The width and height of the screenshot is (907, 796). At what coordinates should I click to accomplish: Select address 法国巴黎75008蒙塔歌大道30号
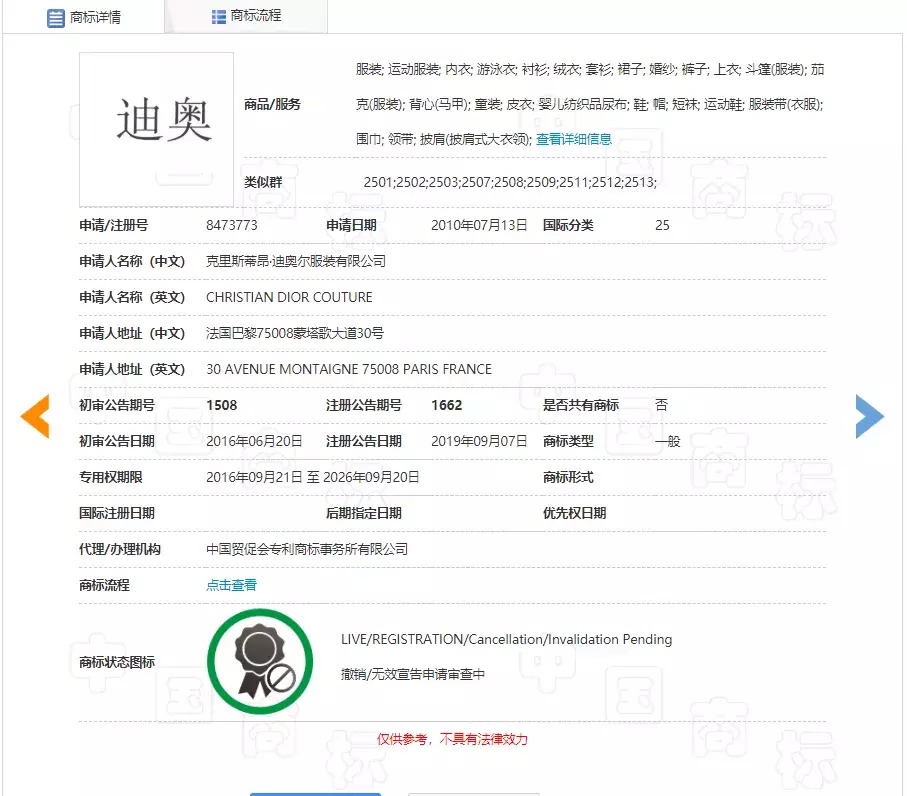295,333
